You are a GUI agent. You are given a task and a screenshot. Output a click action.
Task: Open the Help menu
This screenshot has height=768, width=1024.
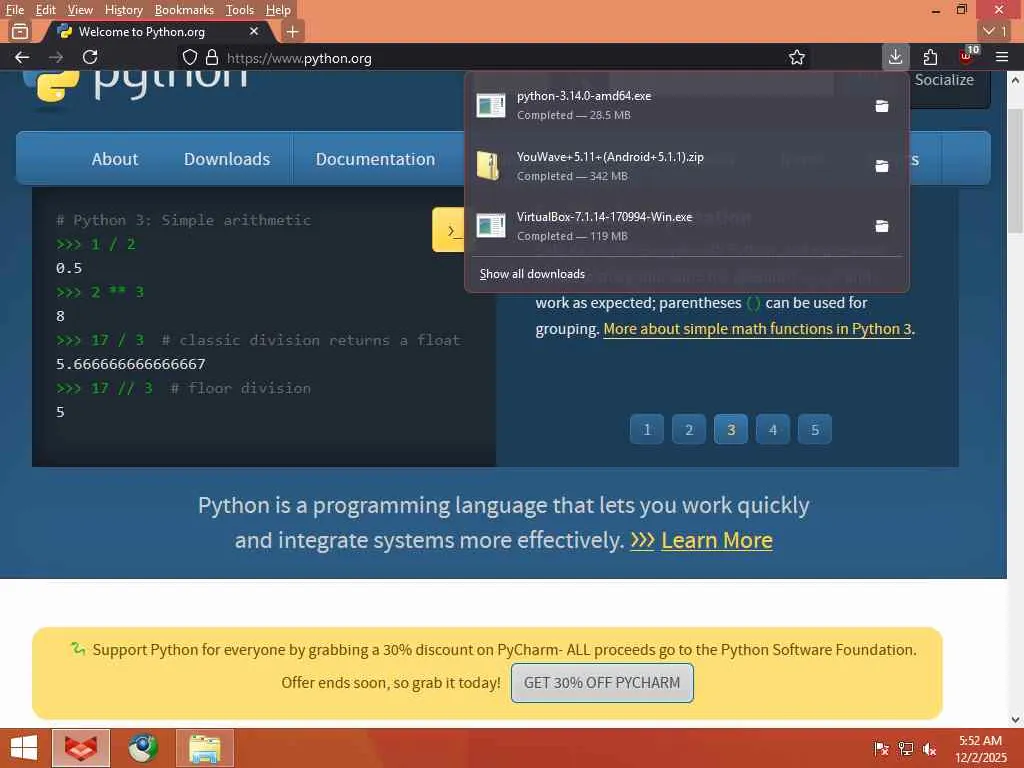[x=278, y=10]
